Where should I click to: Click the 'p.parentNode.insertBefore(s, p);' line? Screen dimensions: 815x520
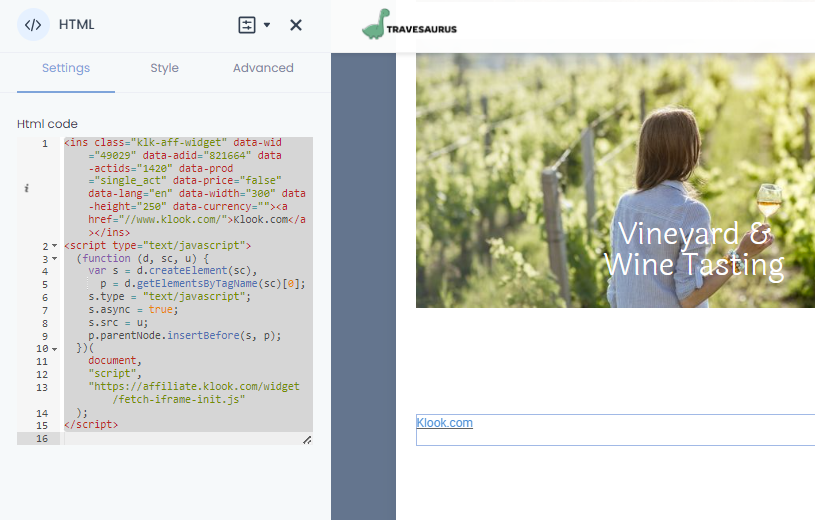tap(185, 335)
